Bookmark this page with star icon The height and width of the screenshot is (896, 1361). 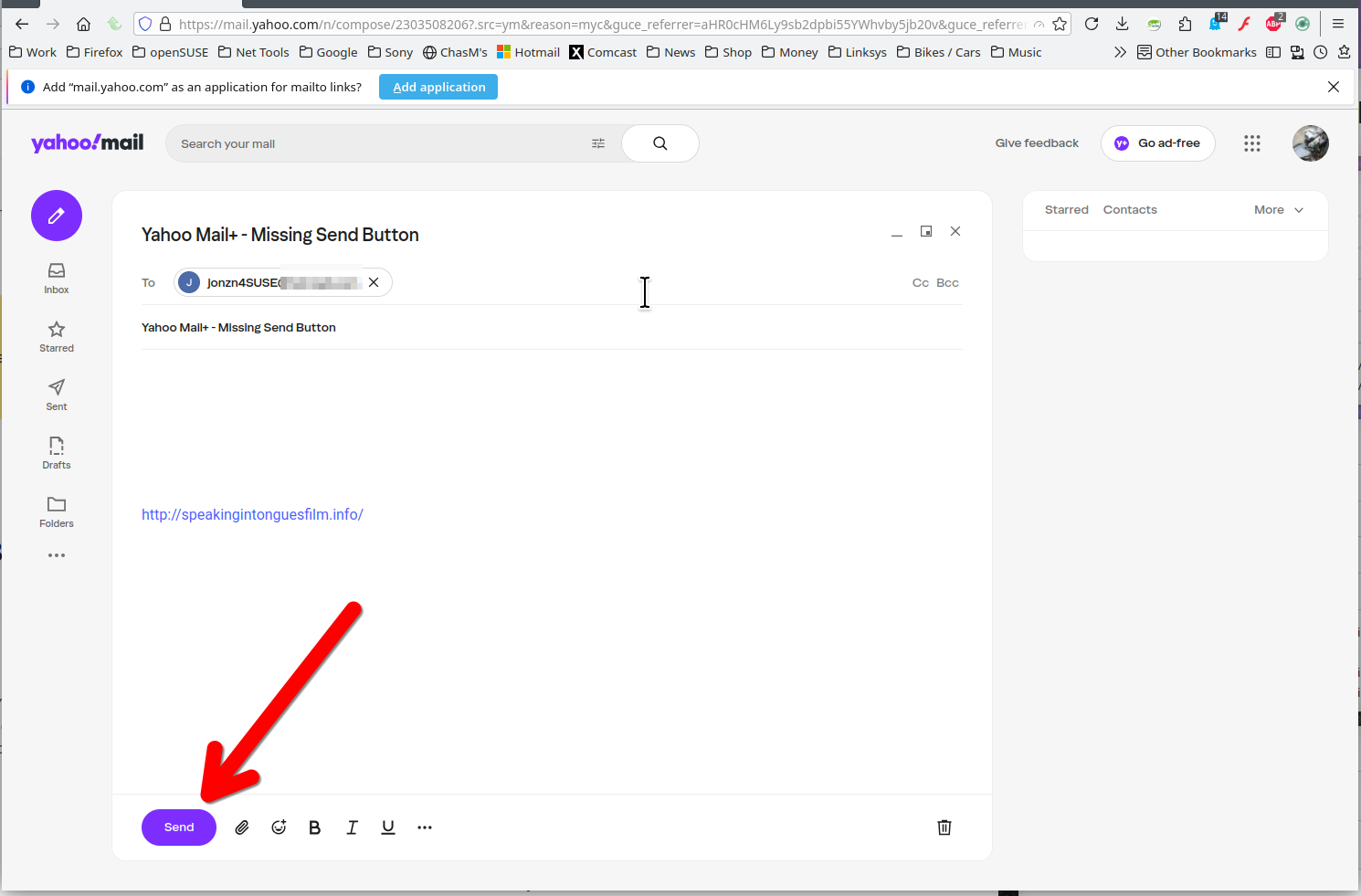[x=1060, y=24]
